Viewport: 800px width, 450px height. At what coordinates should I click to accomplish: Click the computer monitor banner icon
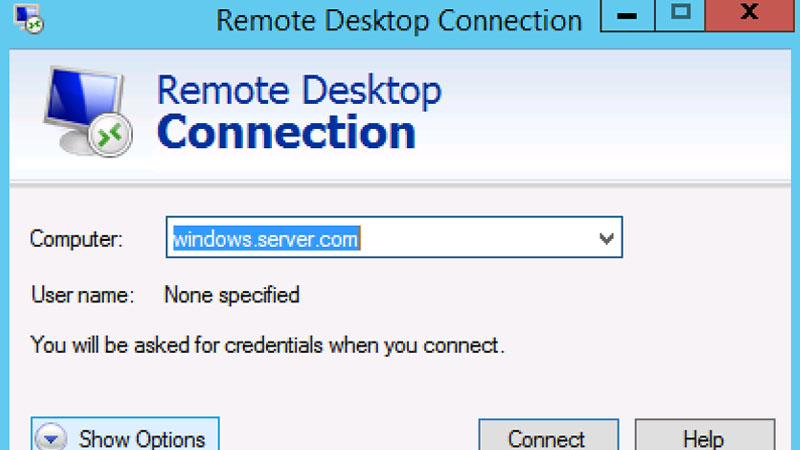pos(86,110)
